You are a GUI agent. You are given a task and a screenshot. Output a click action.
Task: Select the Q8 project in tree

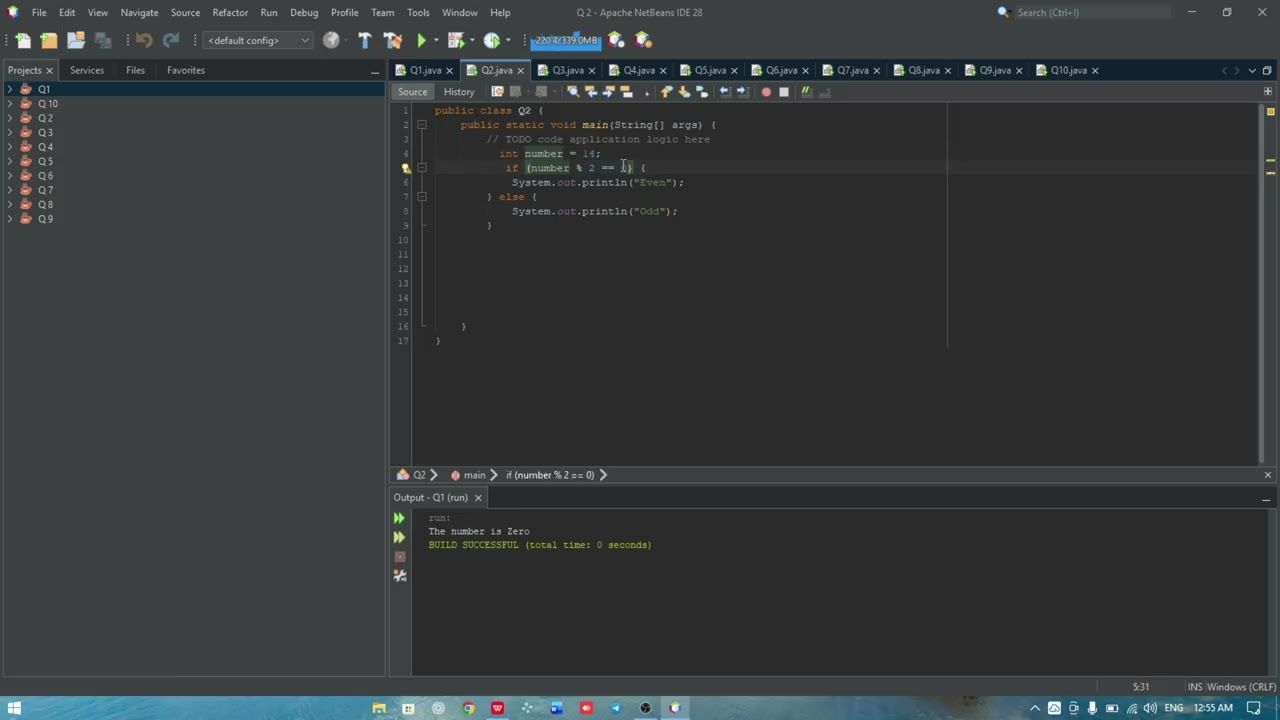tap(45, 204)
